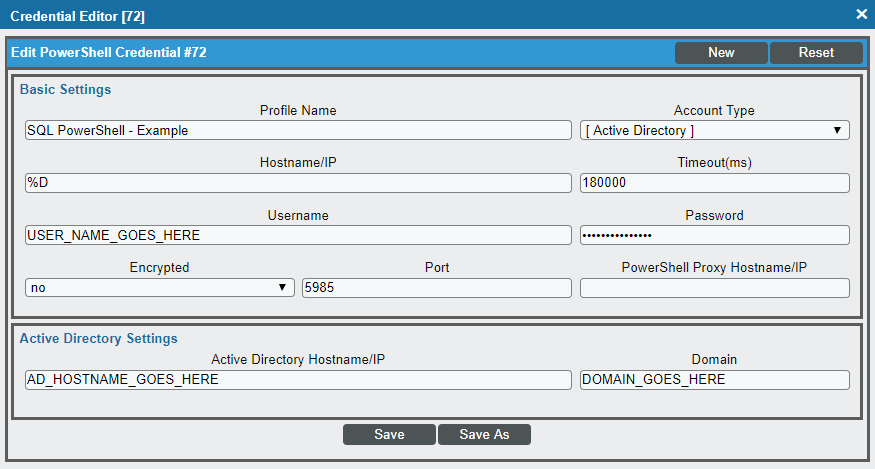This screenshot has height=469, width=875.
Task: Open the Account Type dropdown
Action: (714, 130)
